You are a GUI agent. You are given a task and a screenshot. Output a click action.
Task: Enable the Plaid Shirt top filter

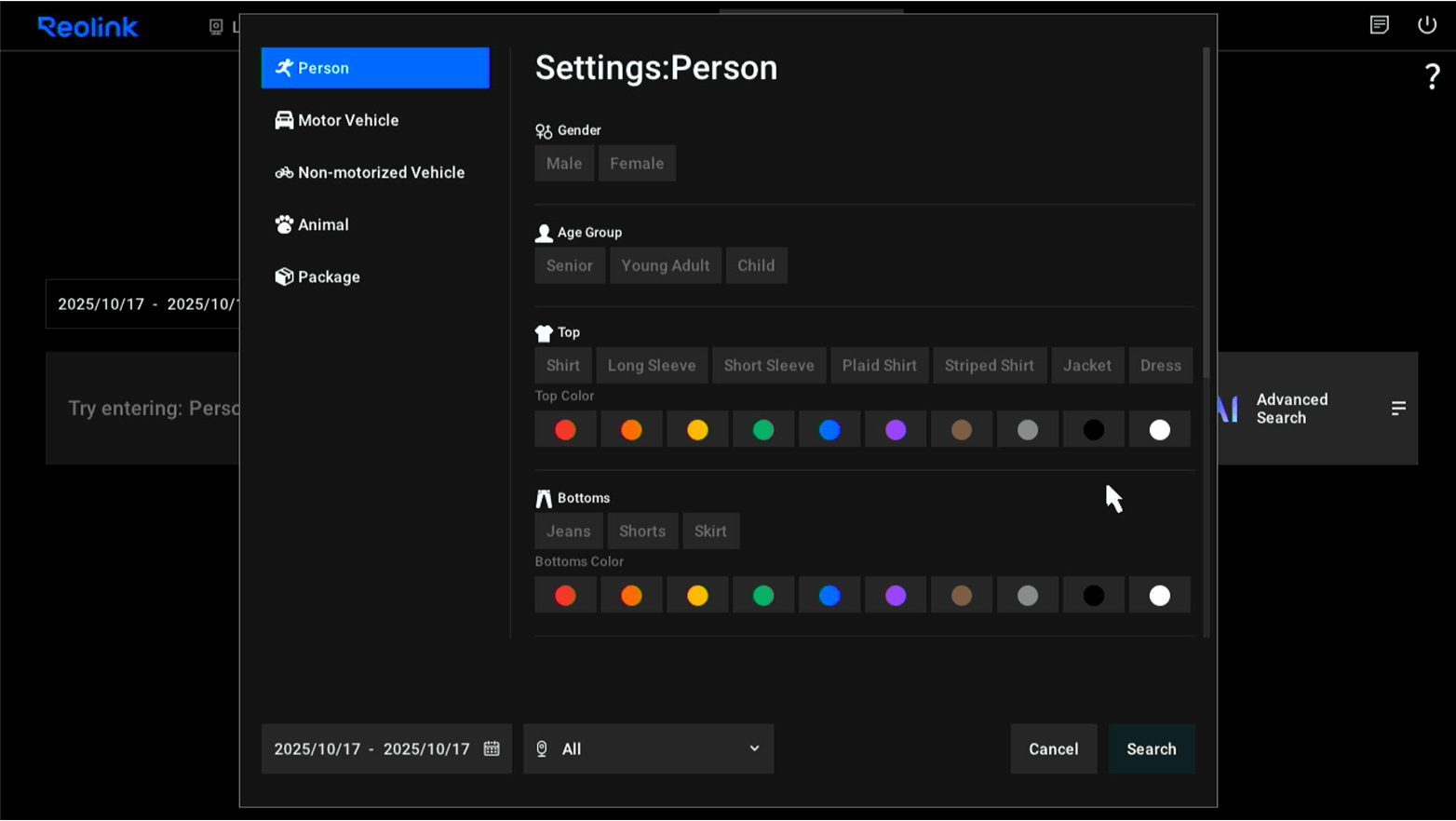(x=879, y=366)
